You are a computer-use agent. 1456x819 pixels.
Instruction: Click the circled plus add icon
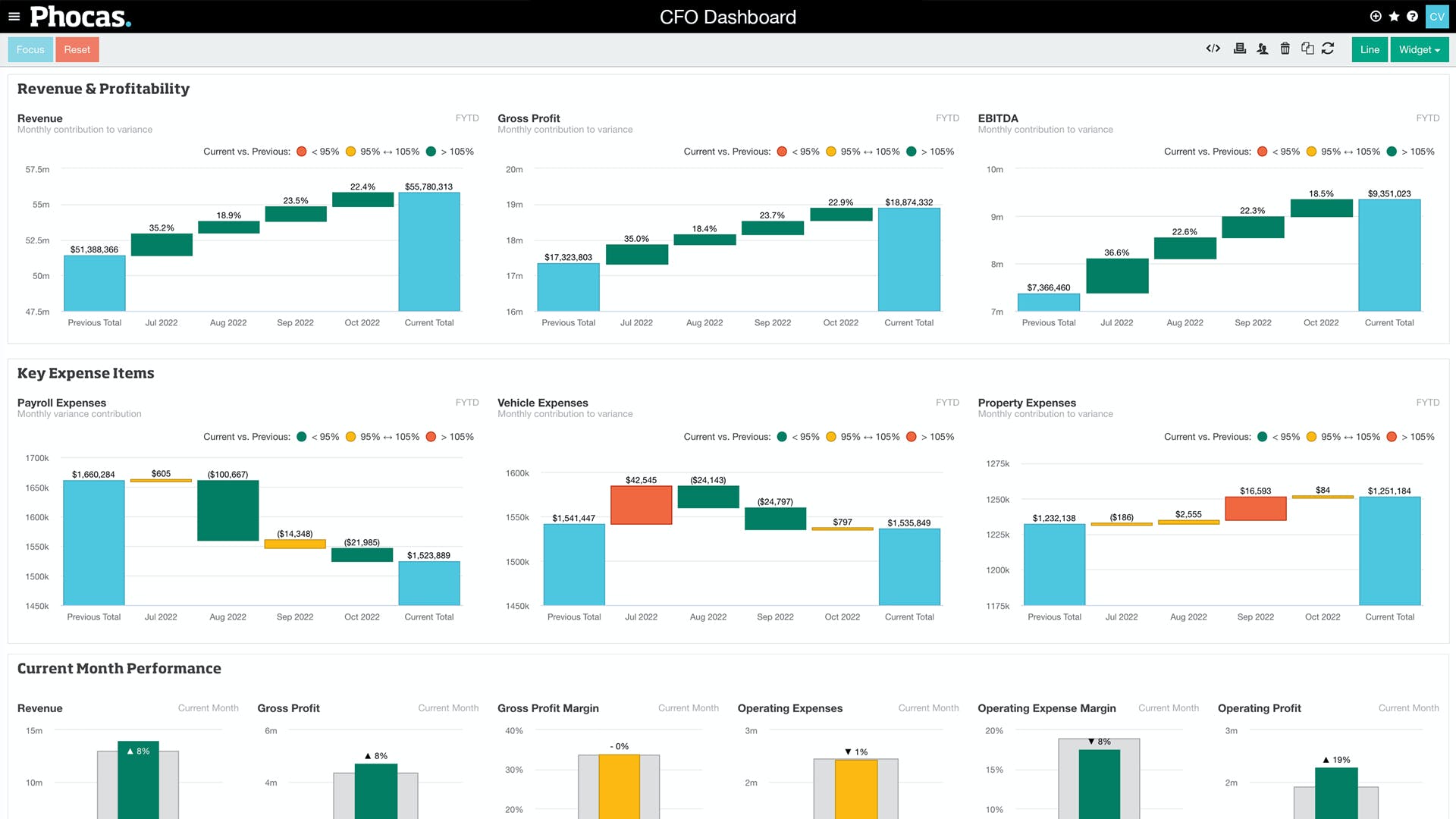click(x=1376, y=16)
